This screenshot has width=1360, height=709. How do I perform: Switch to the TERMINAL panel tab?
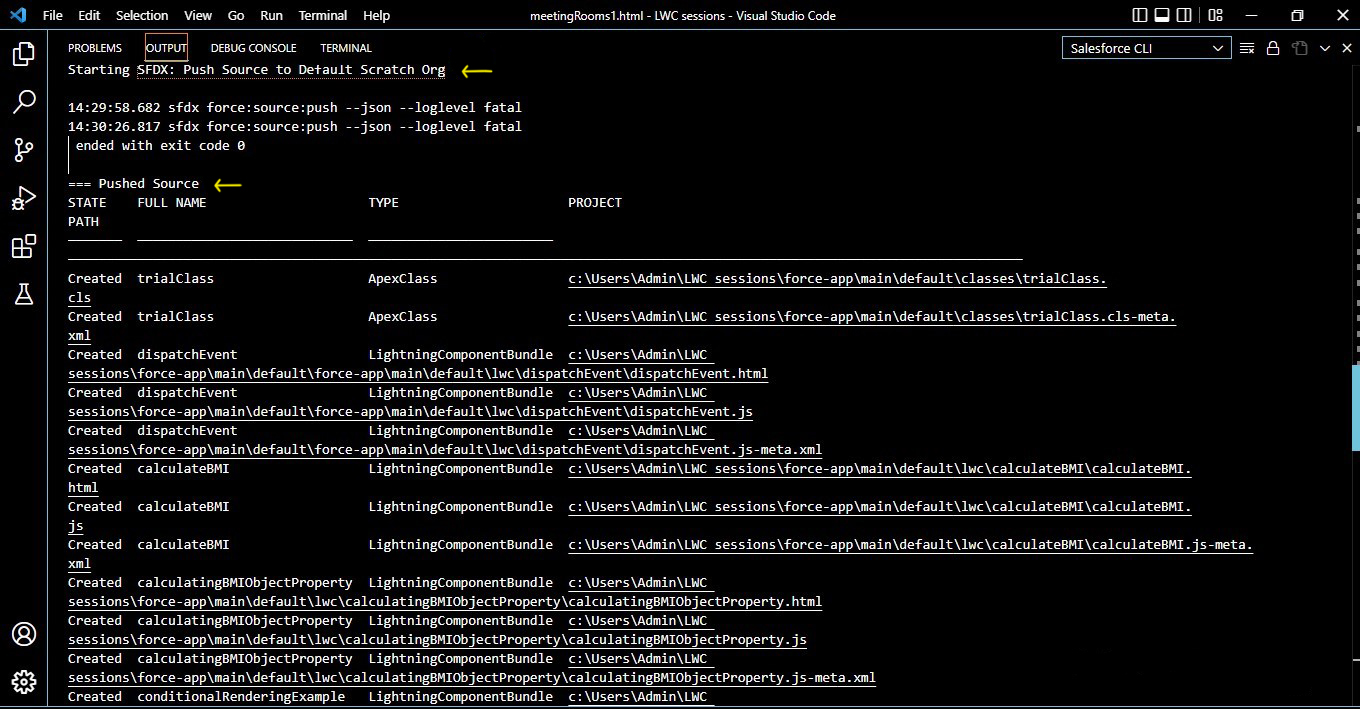point(346,48)
